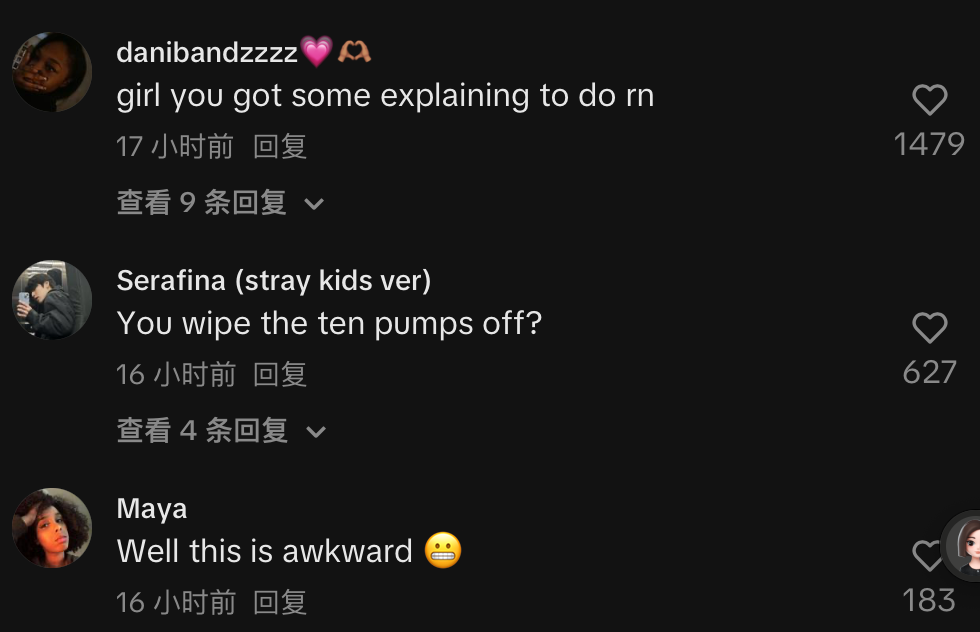Open Maya username link
This screenshot has height=632, width=980.
tap(152, 509)
